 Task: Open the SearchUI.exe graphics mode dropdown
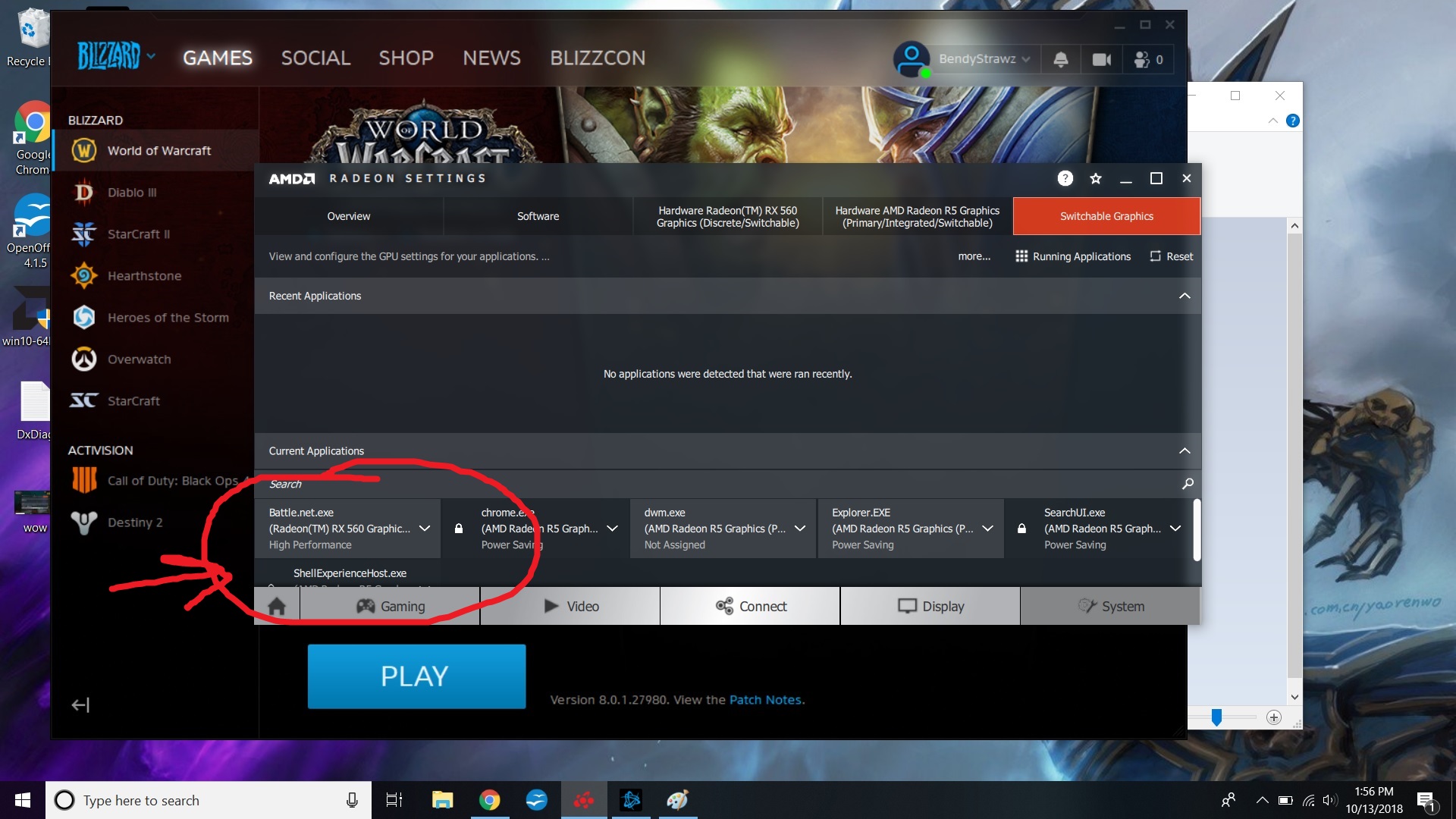[1175, 529]
